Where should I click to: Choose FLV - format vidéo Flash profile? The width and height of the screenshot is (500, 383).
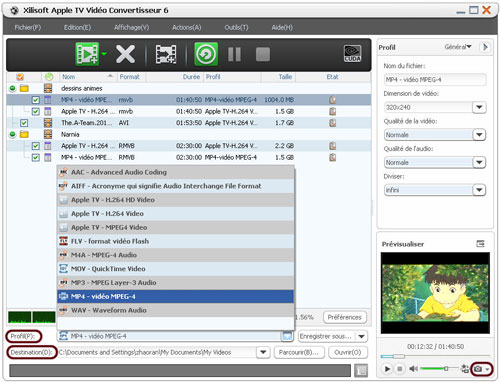(176, 241)
